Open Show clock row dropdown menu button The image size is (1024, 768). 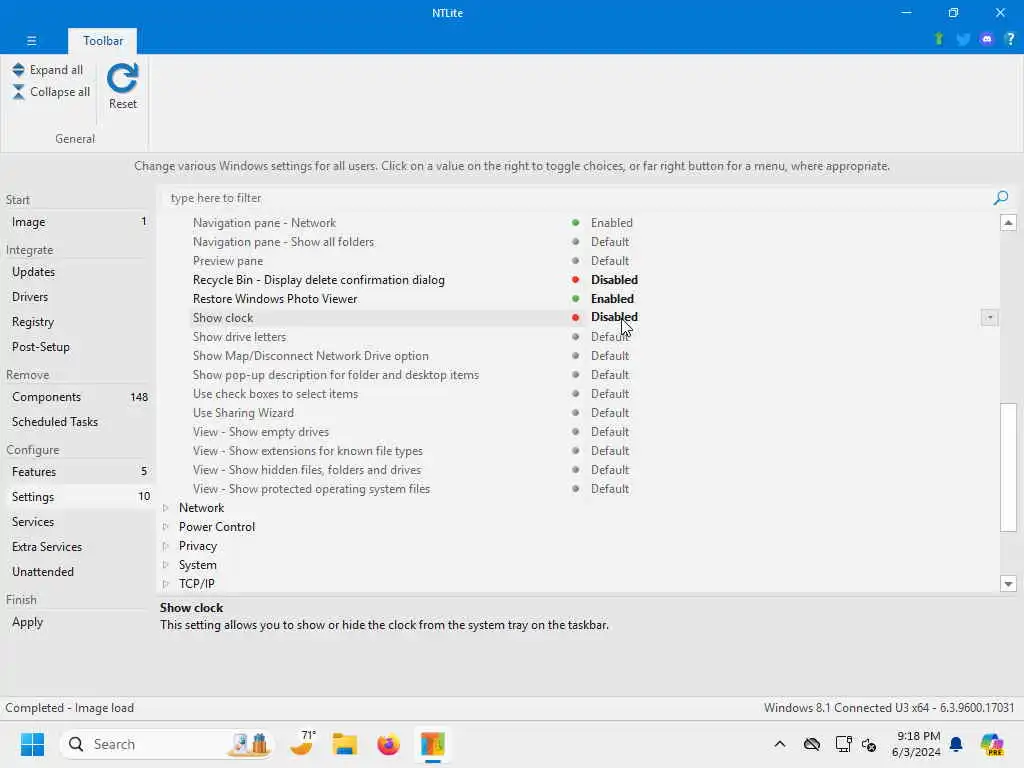coord(989,317)
